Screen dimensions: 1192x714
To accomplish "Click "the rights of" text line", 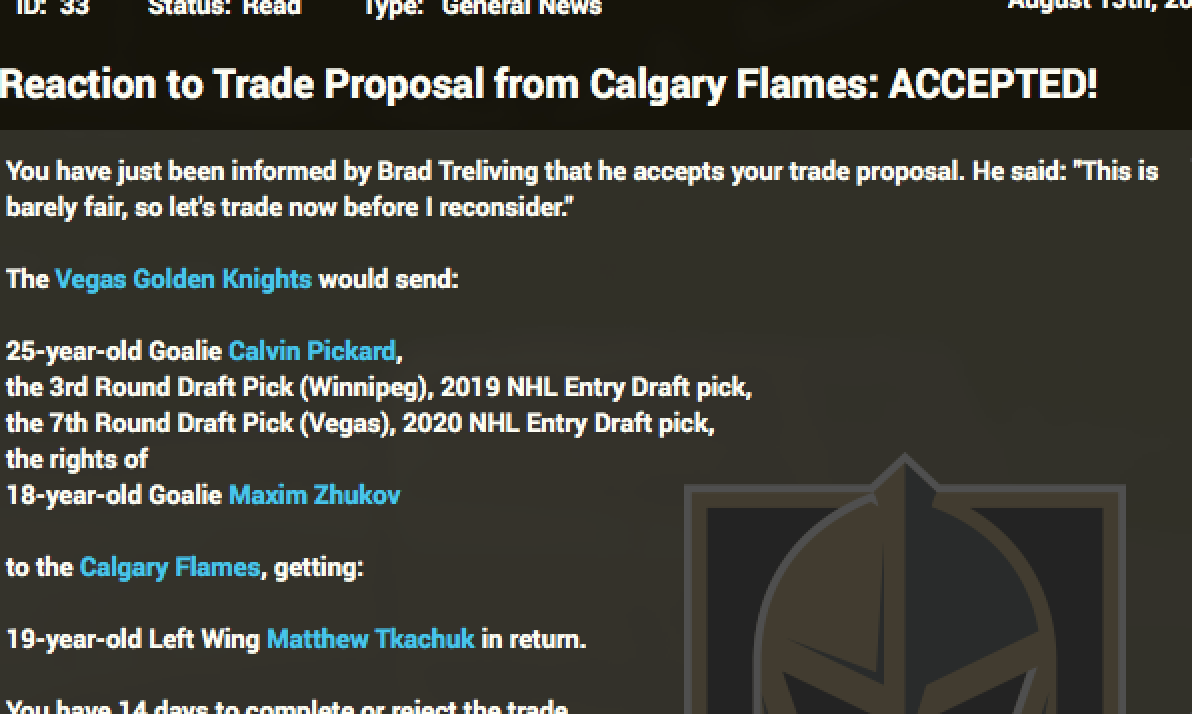I will tap(77, 459).
